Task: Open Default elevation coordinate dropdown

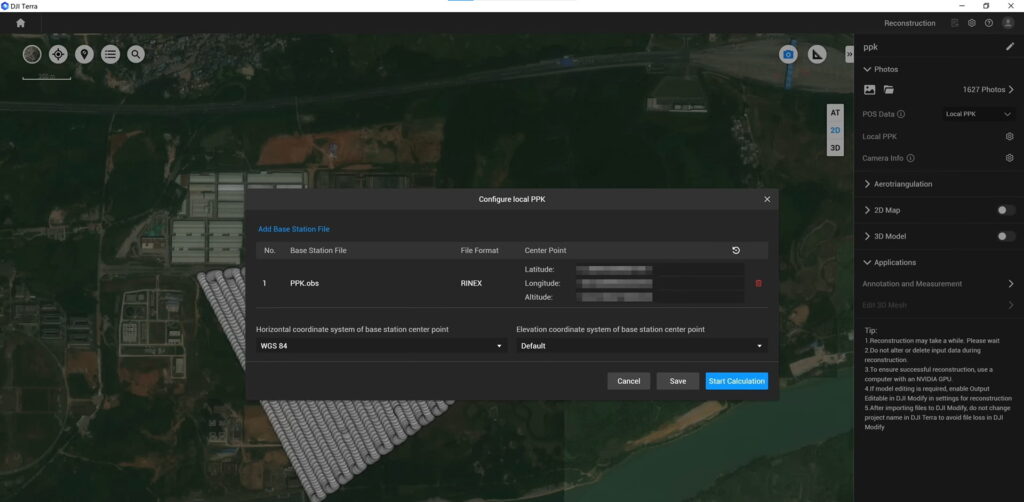Action: tap(642, 346)
